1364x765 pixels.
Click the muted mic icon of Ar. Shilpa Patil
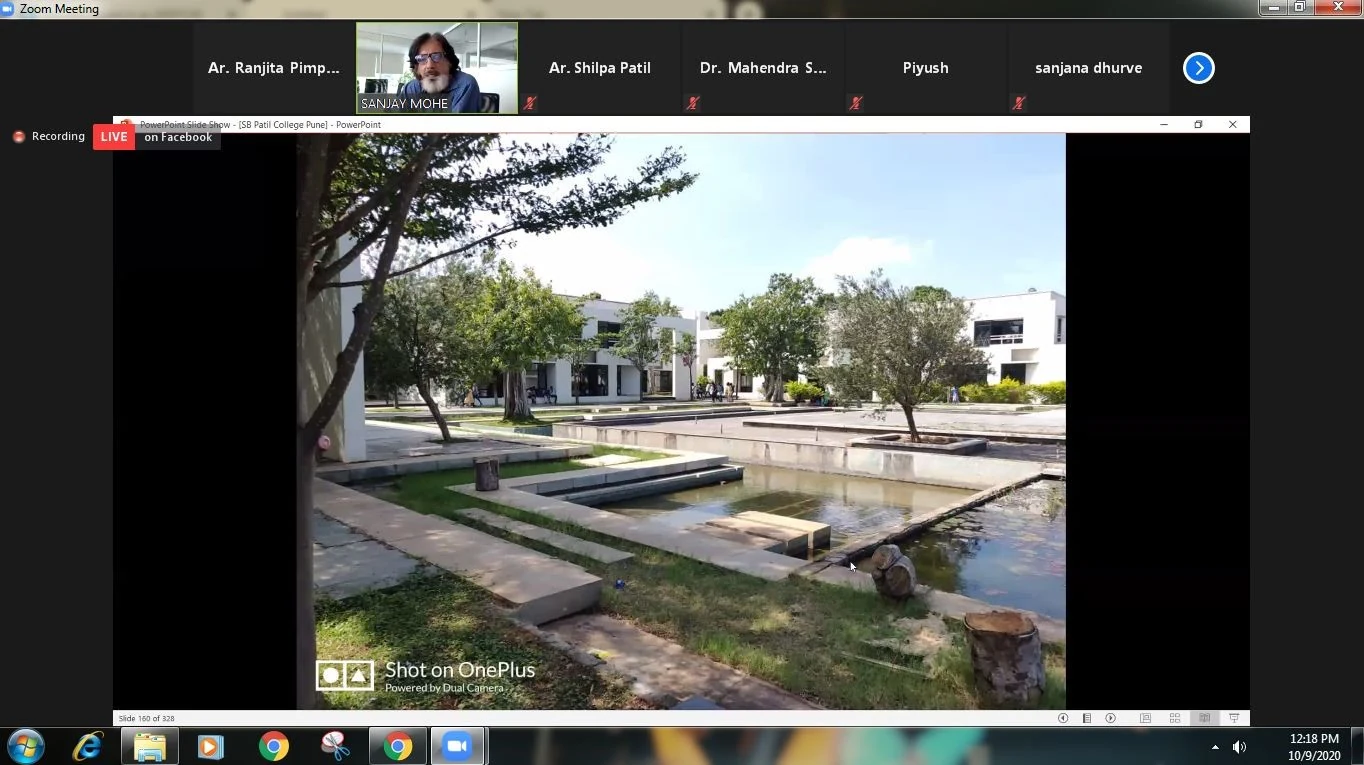(x=530, y=103)
